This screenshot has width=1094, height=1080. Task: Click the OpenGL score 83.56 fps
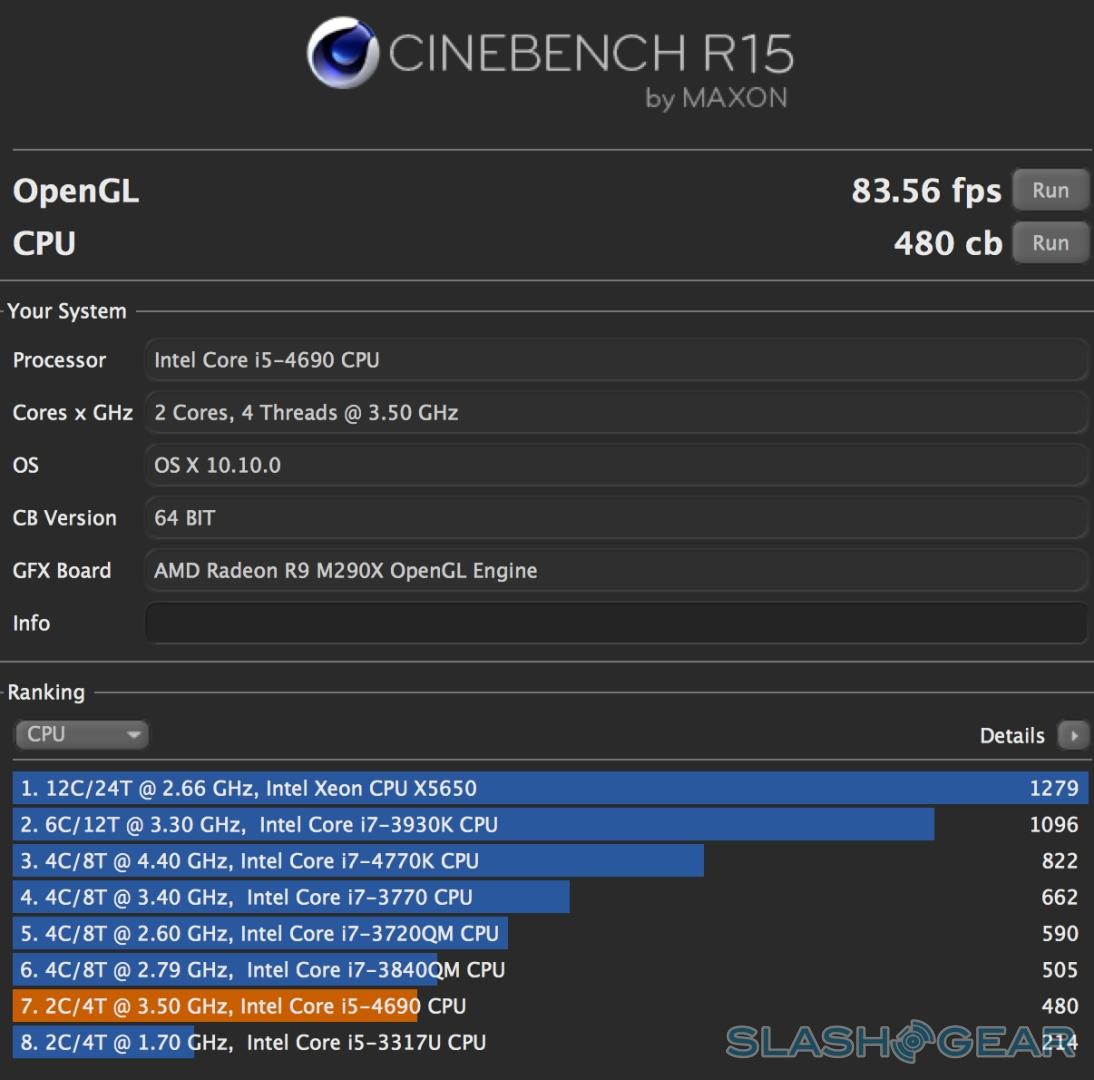pyautogui.click(x=926, y=191)
